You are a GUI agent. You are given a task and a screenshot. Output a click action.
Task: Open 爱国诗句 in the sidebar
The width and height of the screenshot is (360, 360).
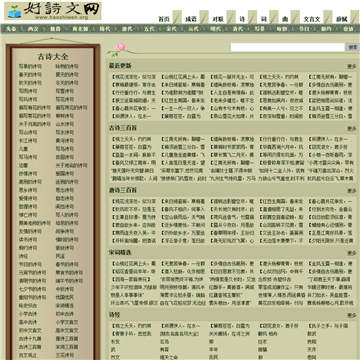(x=65, y=174)
